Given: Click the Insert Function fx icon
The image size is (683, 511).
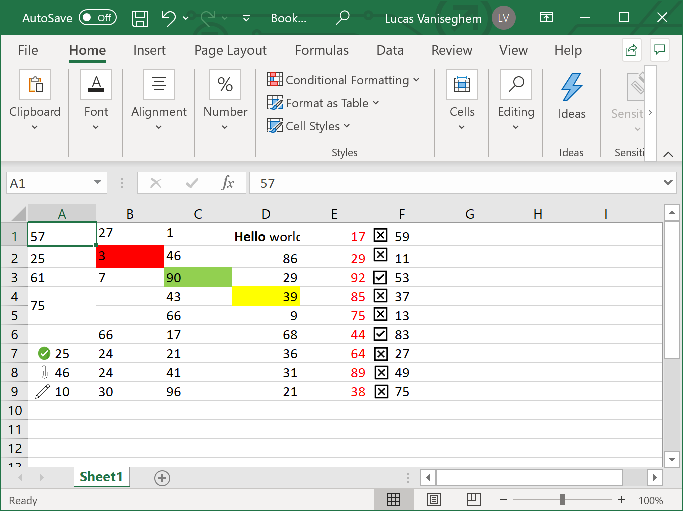Looking at the screenshot, I should point(227,183).
